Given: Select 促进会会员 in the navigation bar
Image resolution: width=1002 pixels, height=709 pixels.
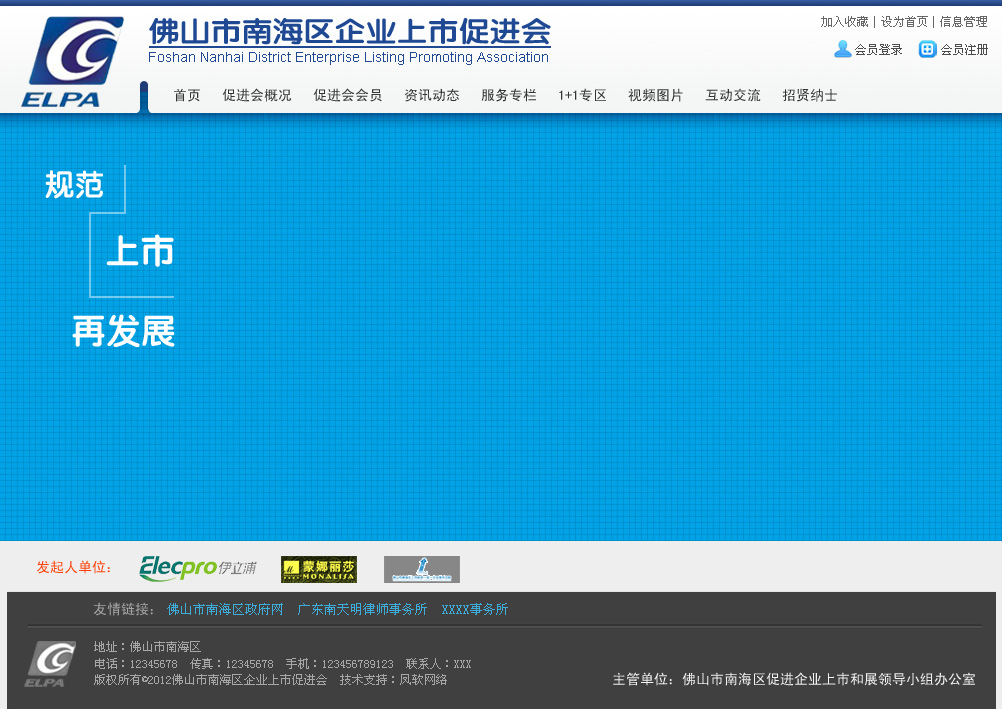Looking at the screenshot, I should tap(347, 96).
